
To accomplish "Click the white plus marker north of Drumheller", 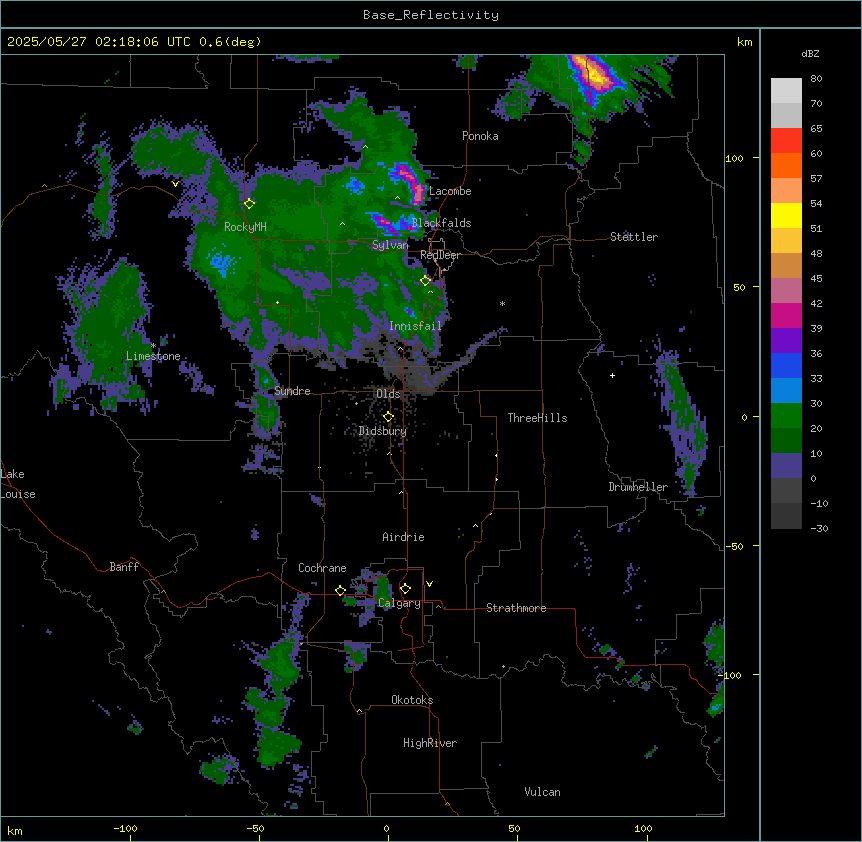I will (x=612, y=375).
